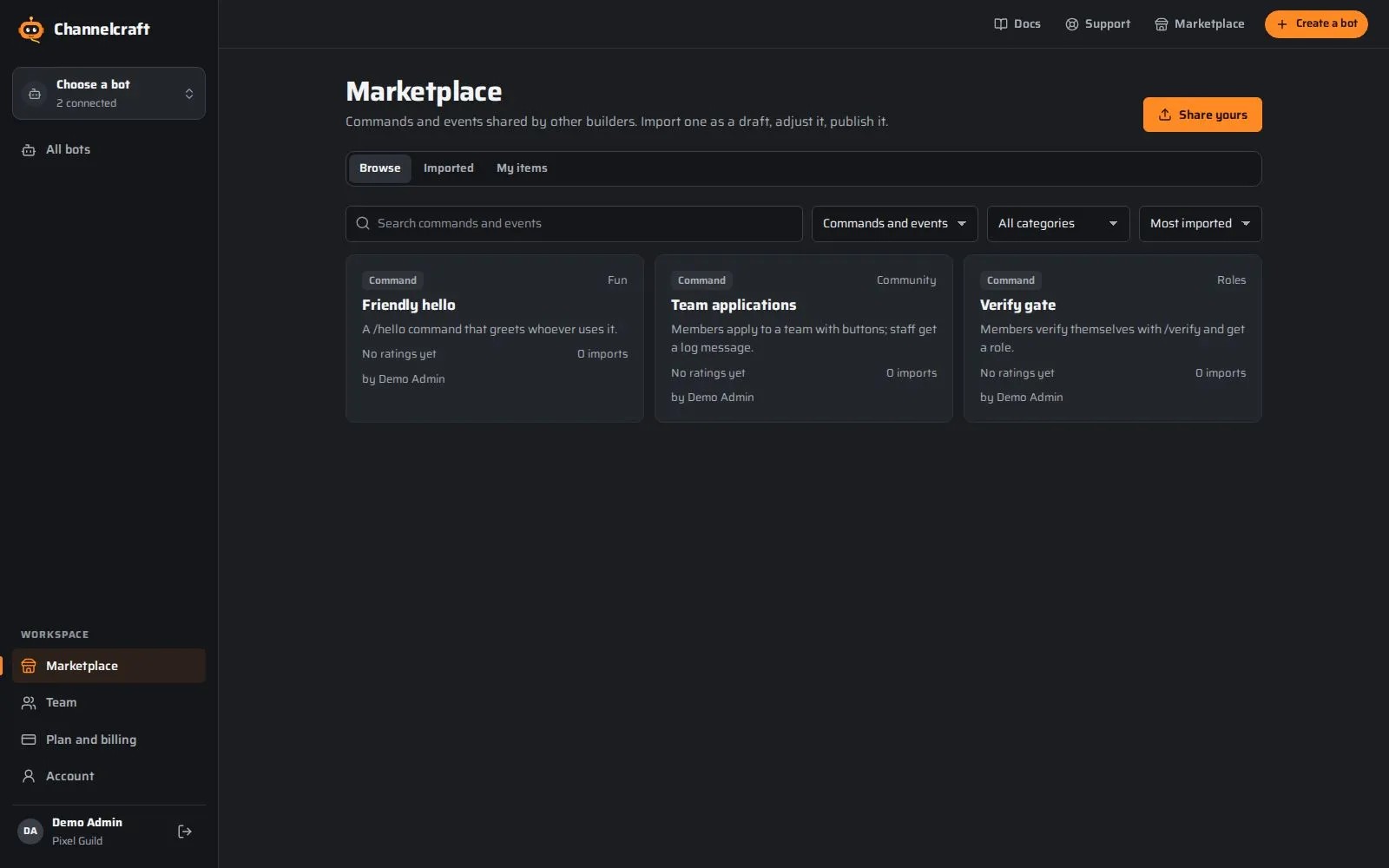Open Account settings in sidebar
Viewport: 1389px width, 868px height.
(109, 776)
